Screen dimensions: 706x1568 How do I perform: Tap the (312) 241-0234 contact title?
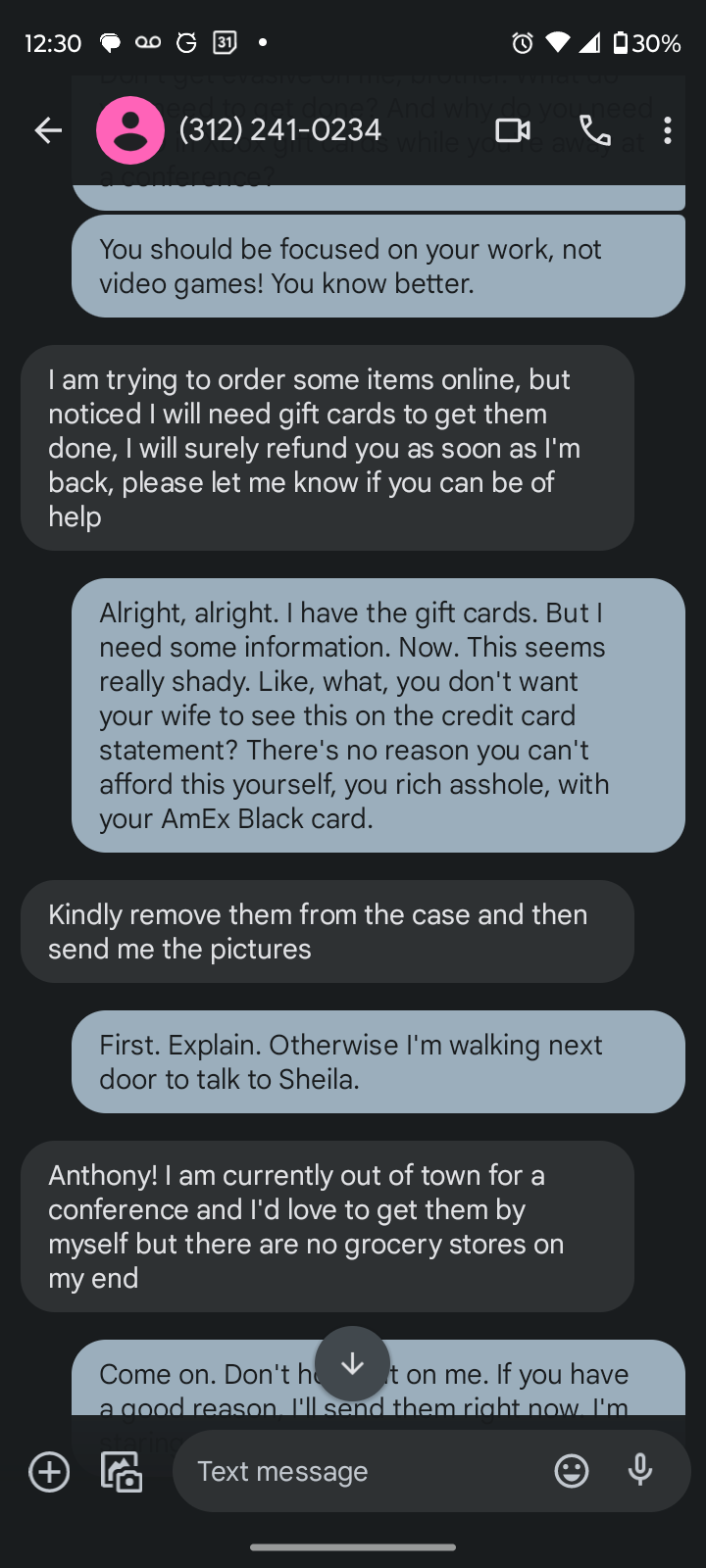280,130
